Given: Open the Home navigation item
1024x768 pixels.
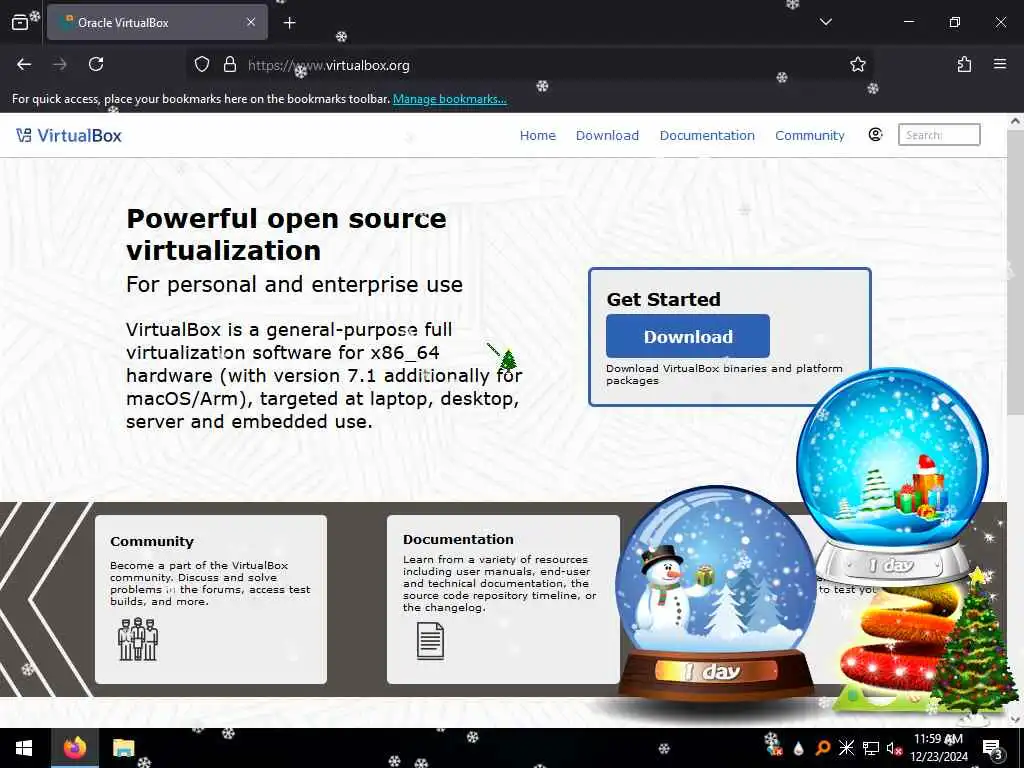Looking at the screenshot, I should point(537,135).
